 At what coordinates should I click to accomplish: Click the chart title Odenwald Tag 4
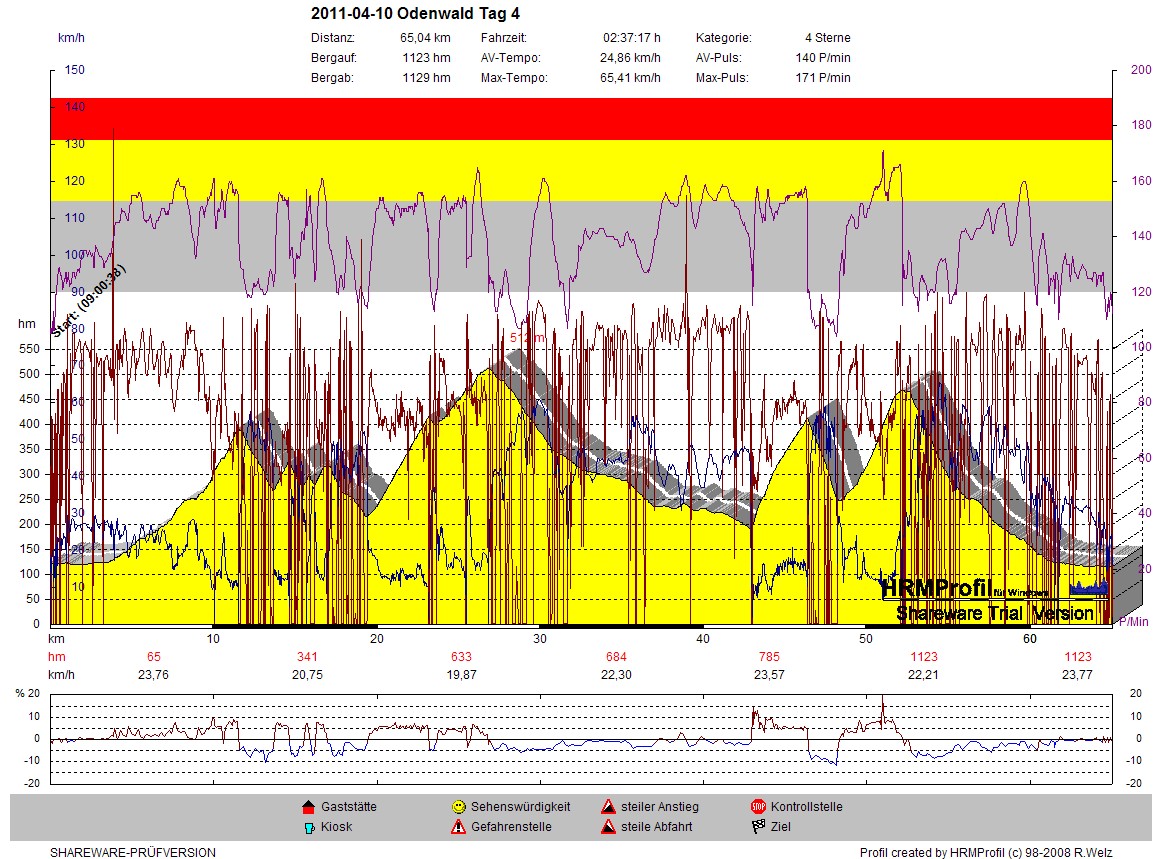click(x=415, y=13)
